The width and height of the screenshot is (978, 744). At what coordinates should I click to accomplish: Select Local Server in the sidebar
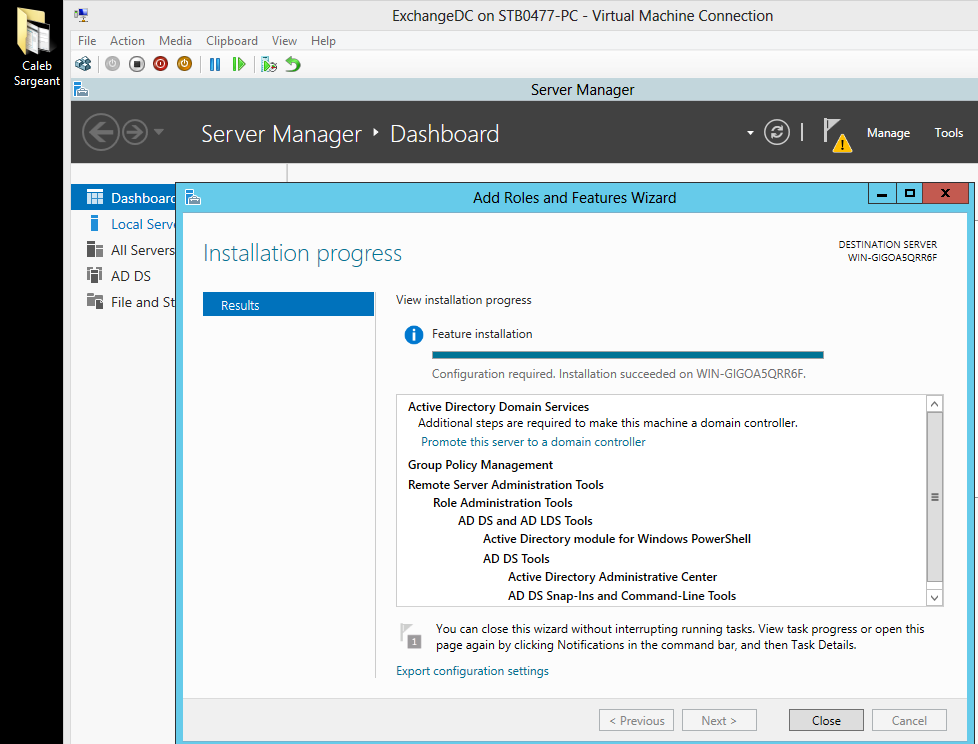[x=123, y=224]
